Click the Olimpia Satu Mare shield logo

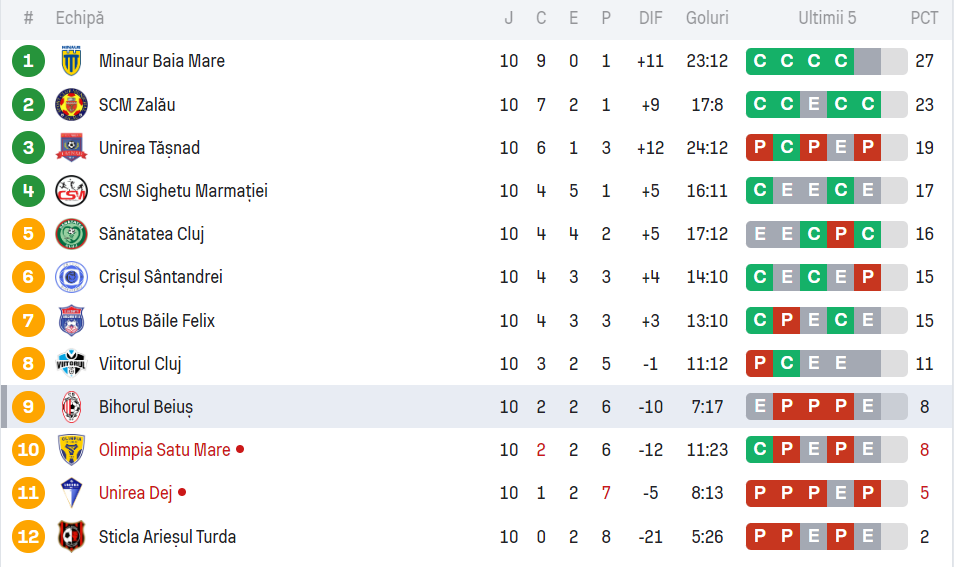71,450
